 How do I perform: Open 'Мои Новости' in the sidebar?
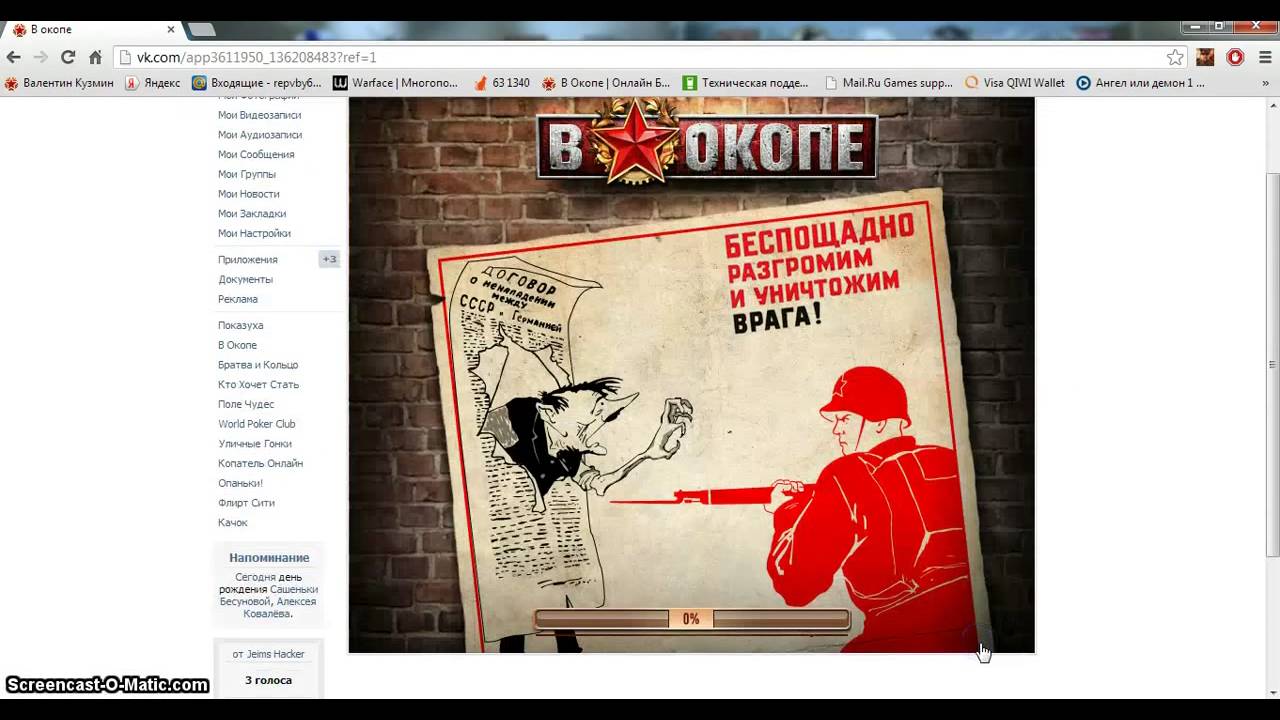(248, 194)
